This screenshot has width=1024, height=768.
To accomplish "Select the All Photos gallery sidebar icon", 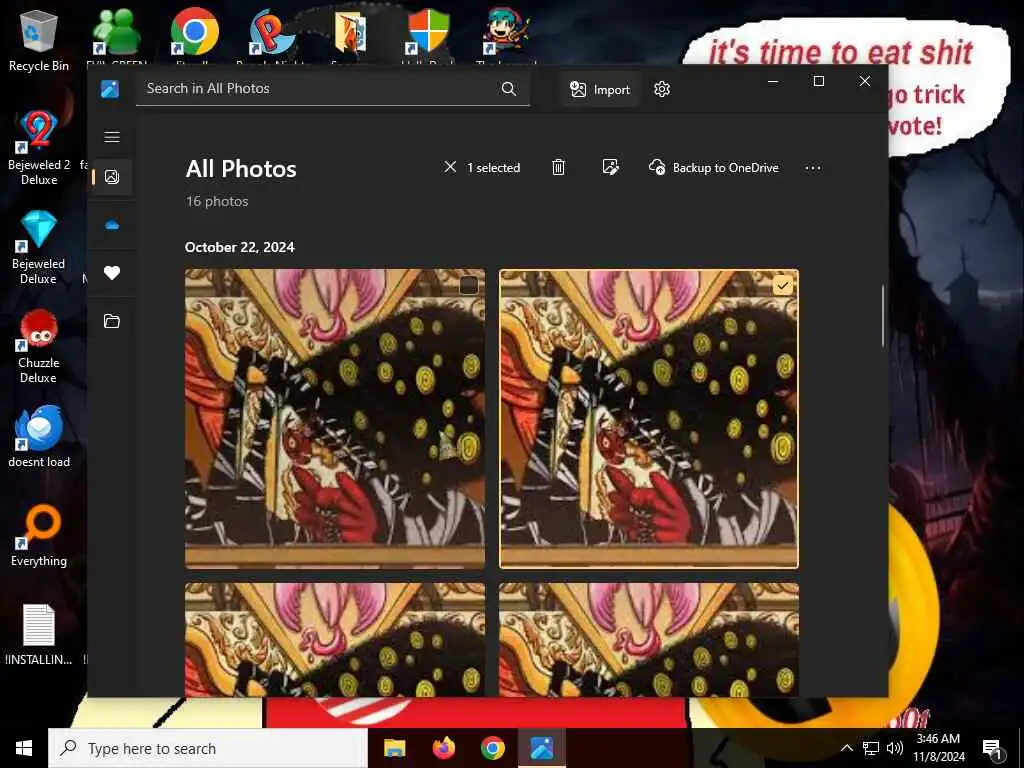I will 112,177.
